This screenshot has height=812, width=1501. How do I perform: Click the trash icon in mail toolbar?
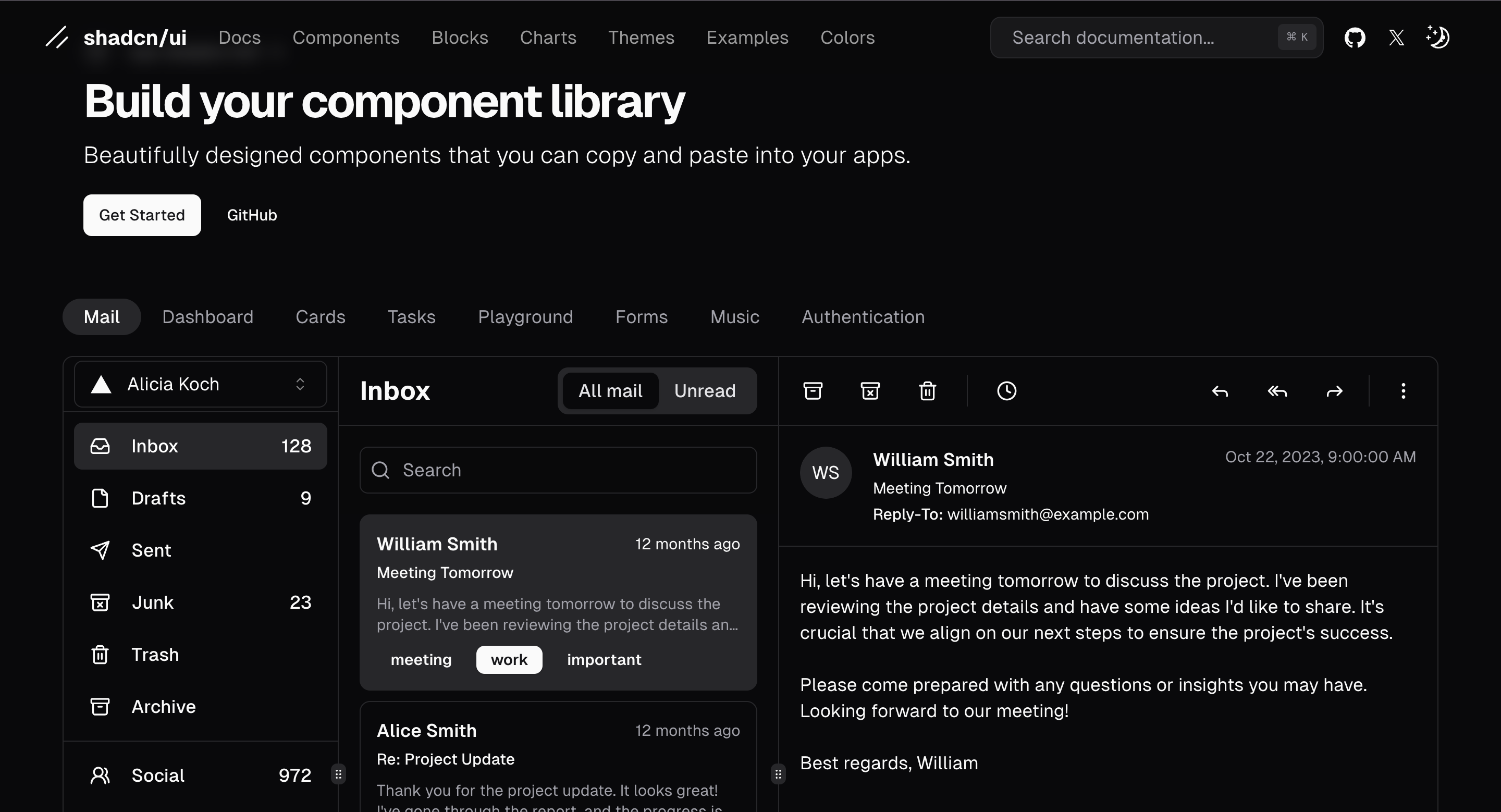(x=927, y=391)
